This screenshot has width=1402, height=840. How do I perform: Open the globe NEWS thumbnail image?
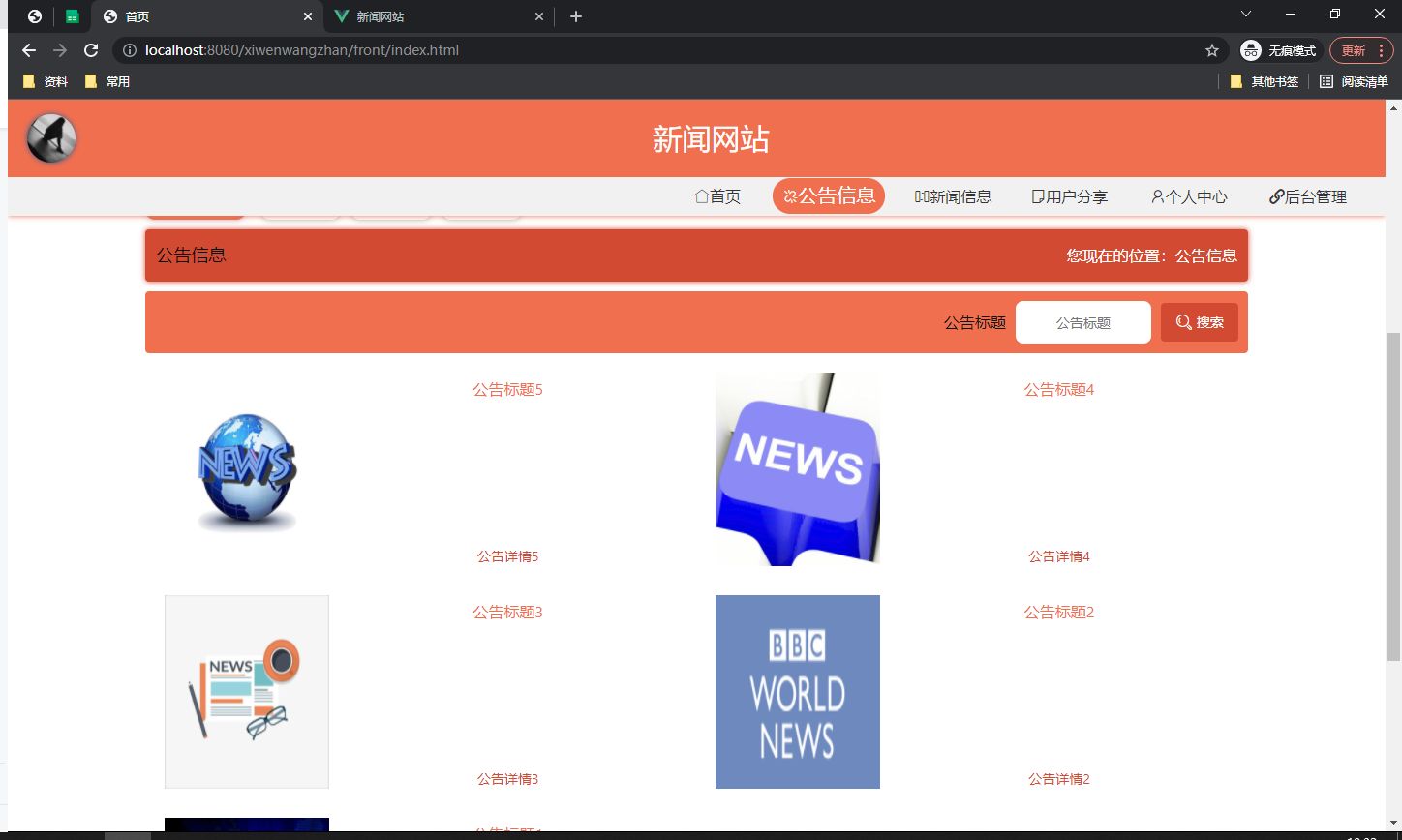pos(247,470)
